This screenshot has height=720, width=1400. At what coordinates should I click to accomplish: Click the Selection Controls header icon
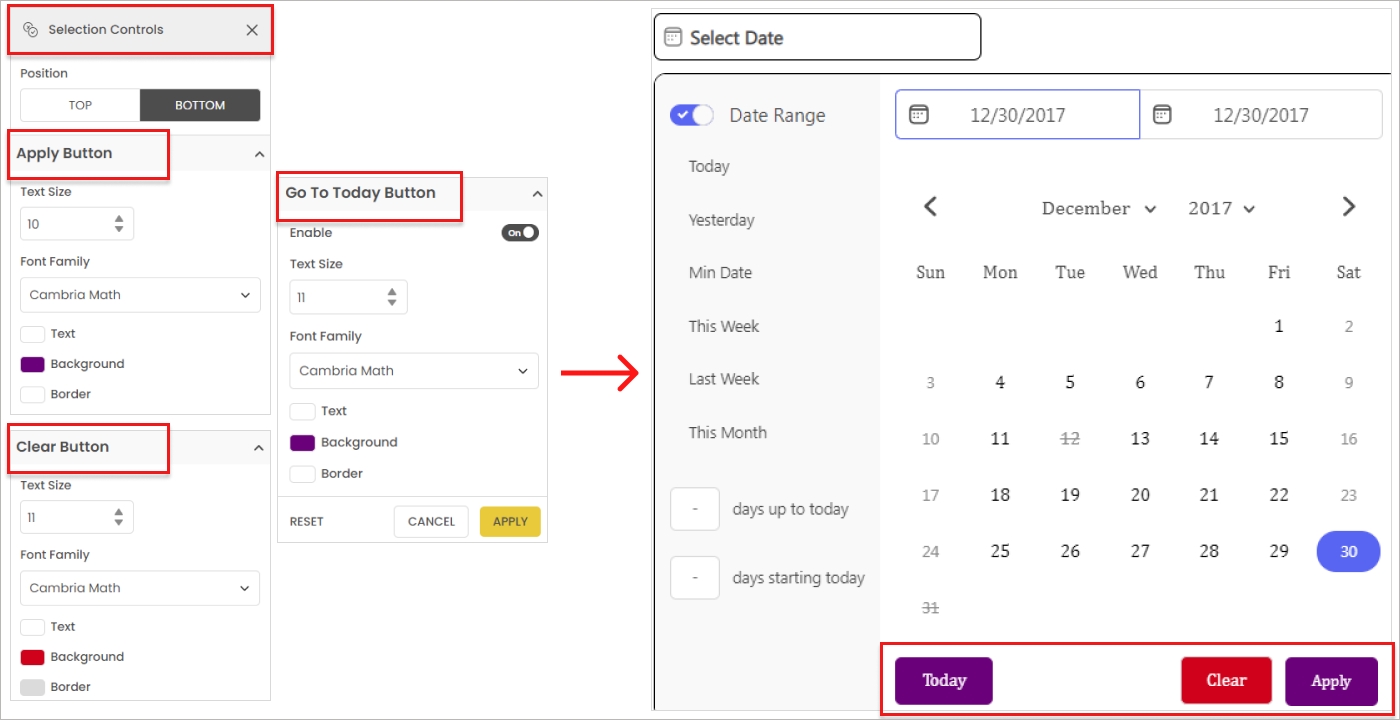30,30
